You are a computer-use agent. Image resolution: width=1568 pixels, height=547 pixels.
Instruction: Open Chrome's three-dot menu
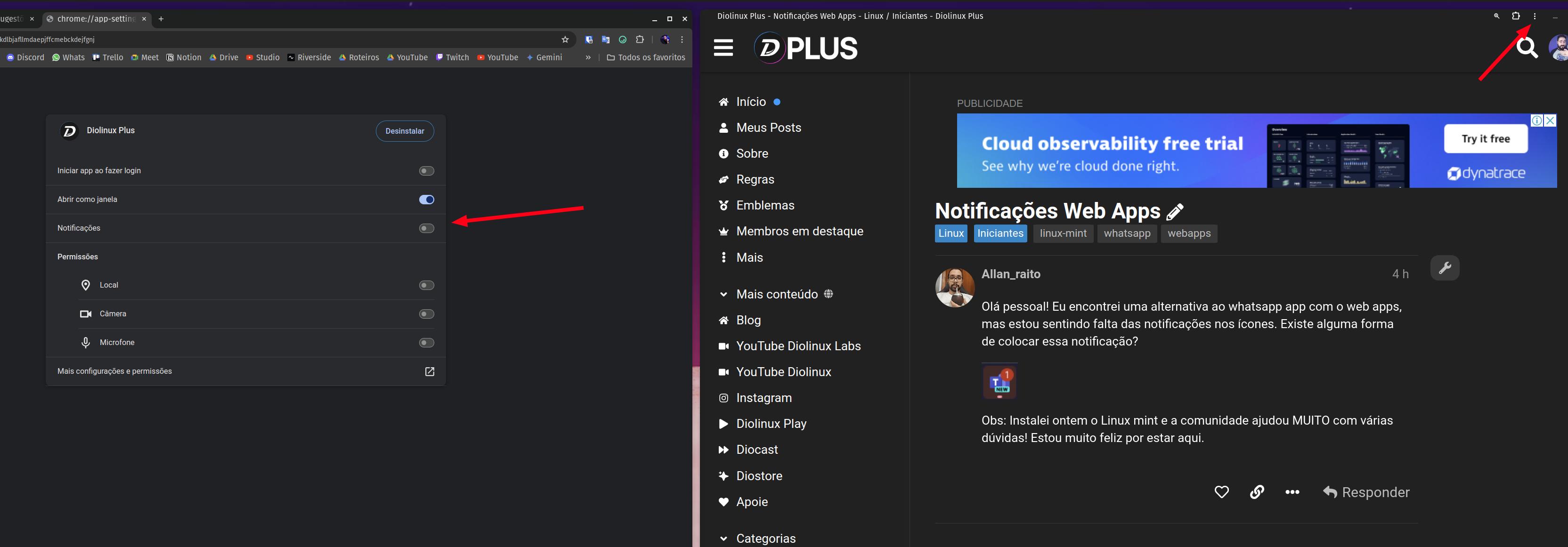pos(682,40)
